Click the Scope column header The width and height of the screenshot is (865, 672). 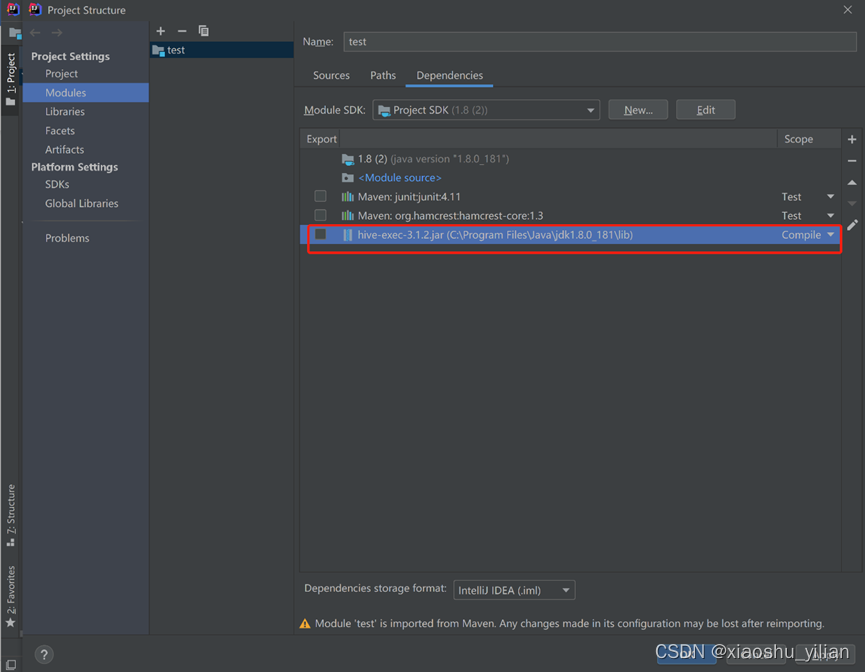click(798, 139)
